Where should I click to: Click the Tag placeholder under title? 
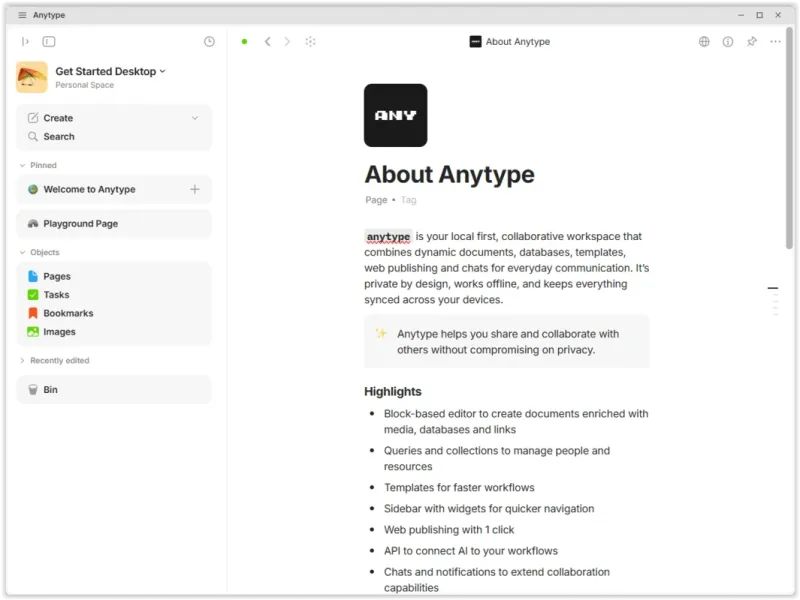coord(408,200)
